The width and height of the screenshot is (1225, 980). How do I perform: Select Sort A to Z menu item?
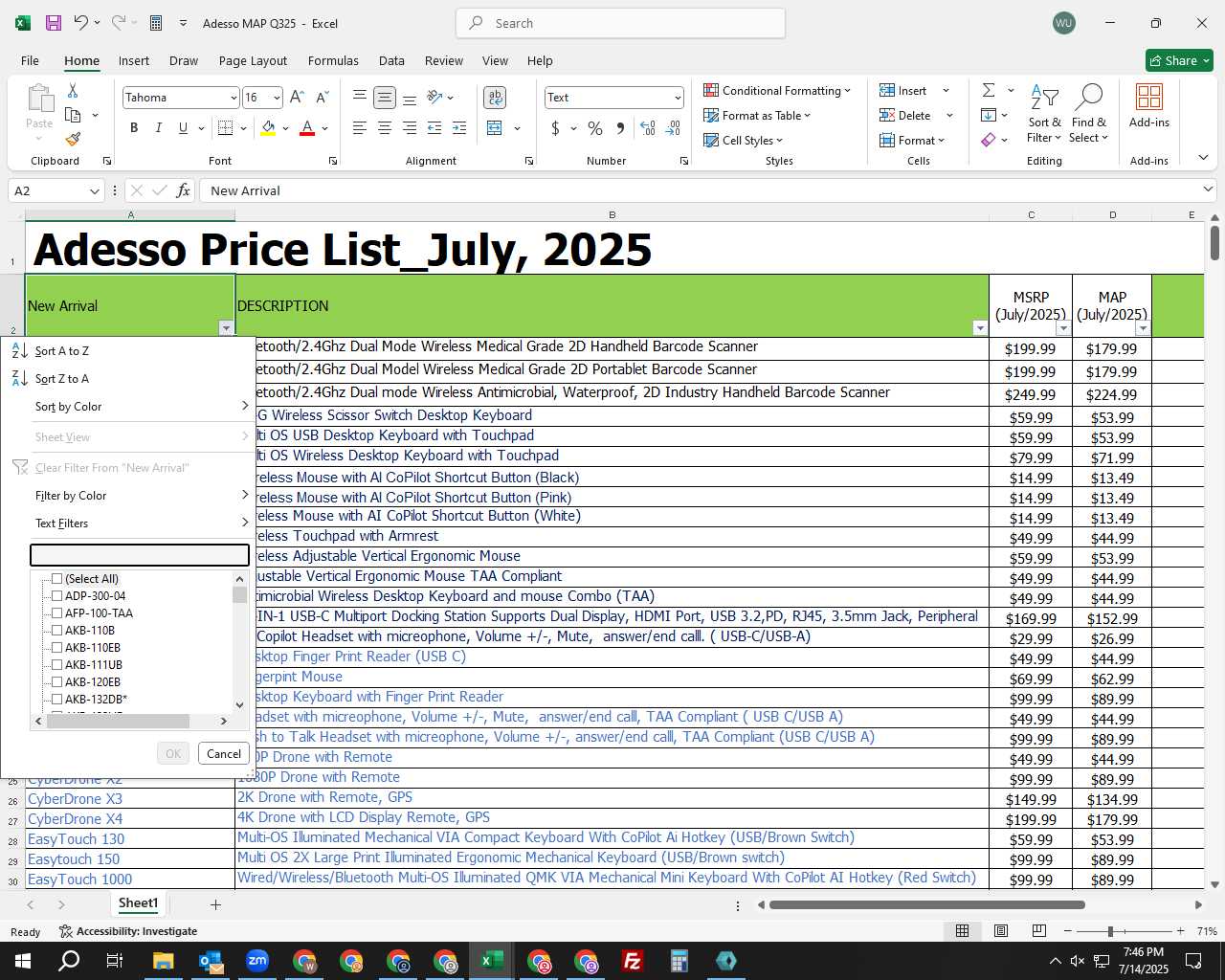[x=129, y=351]
